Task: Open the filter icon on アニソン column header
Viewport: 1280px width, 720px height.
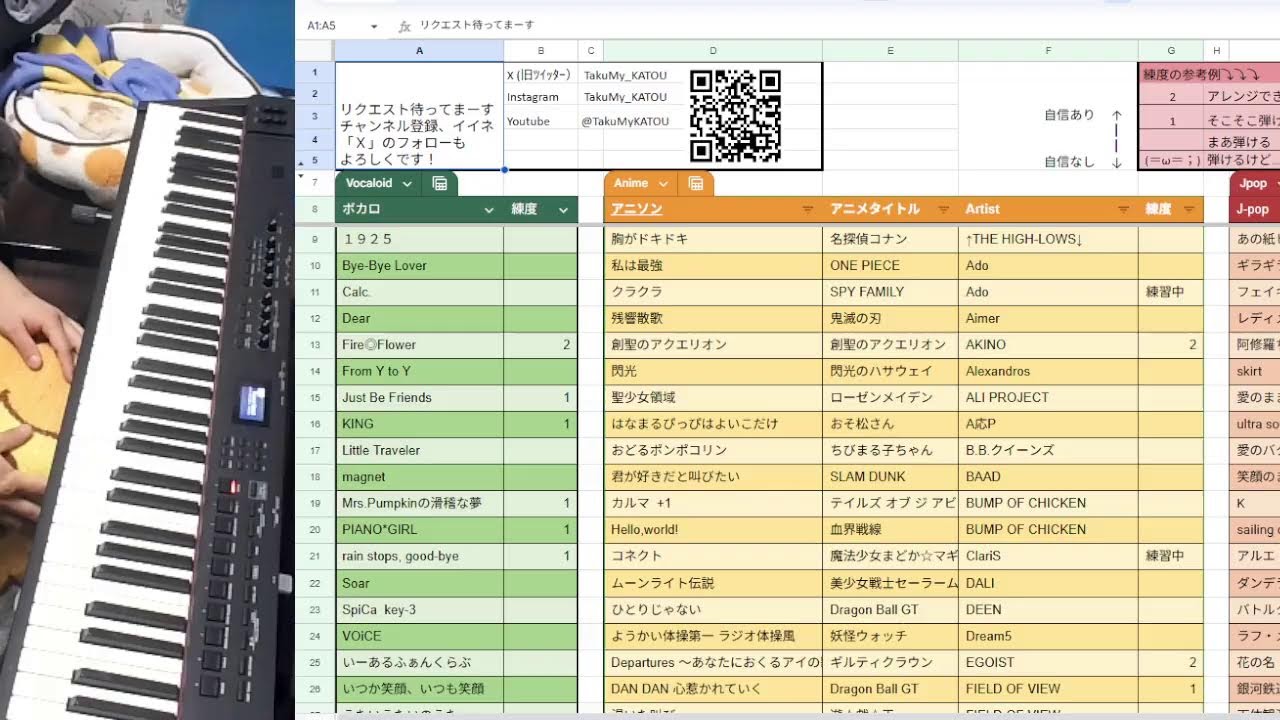Action: click(x=807, y=210)
